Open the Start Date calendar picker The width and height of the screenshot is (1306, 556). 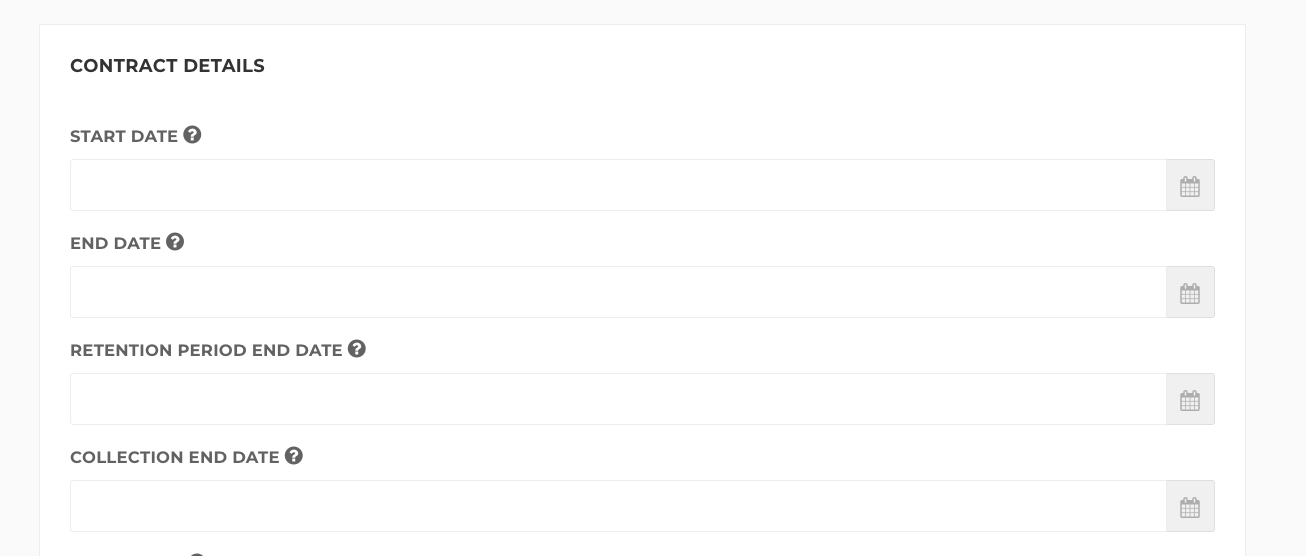point(1190,185)
